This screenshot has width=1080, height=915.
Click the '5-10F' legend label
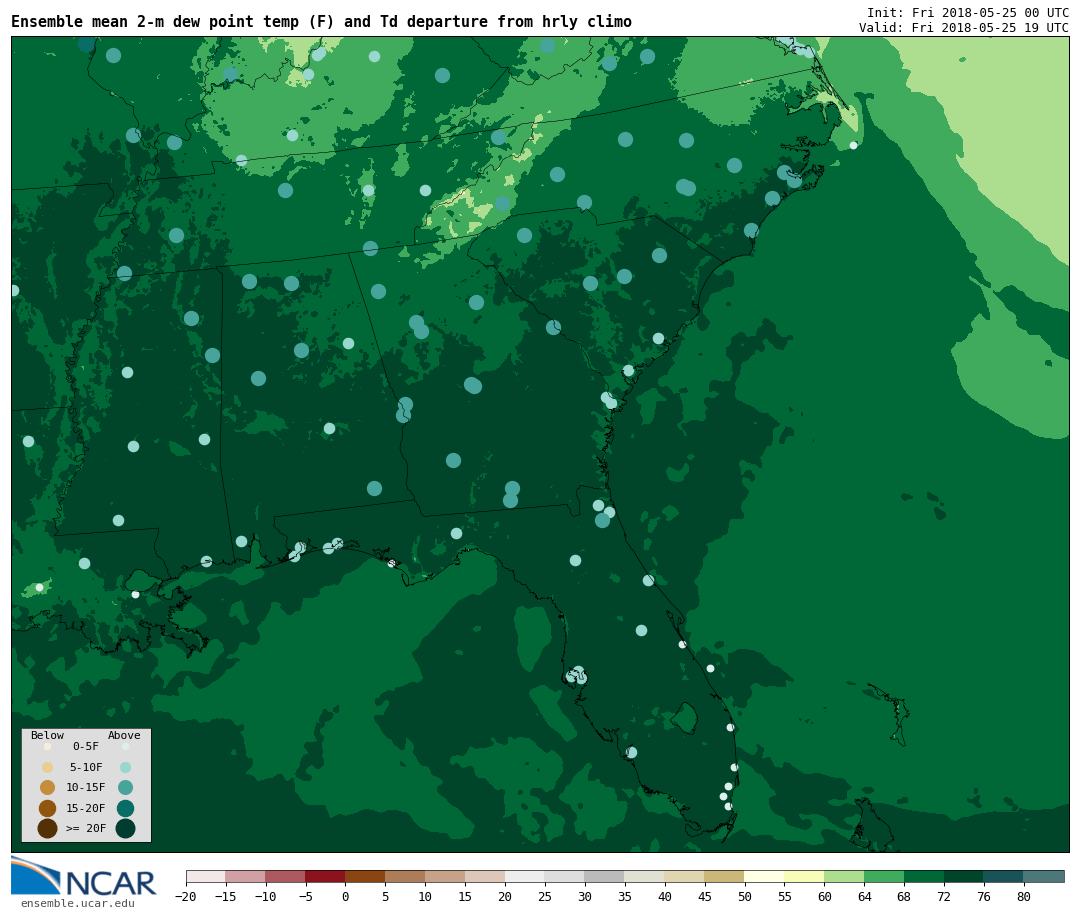[86, 767]
